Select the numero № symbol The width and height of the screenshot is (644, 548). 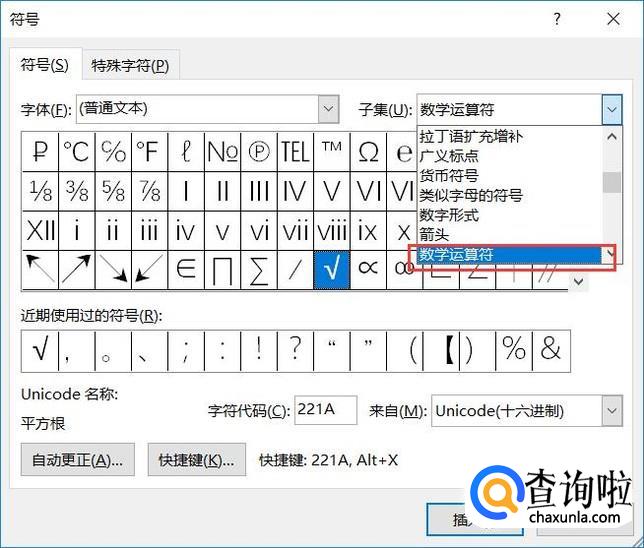pos(223,152)
